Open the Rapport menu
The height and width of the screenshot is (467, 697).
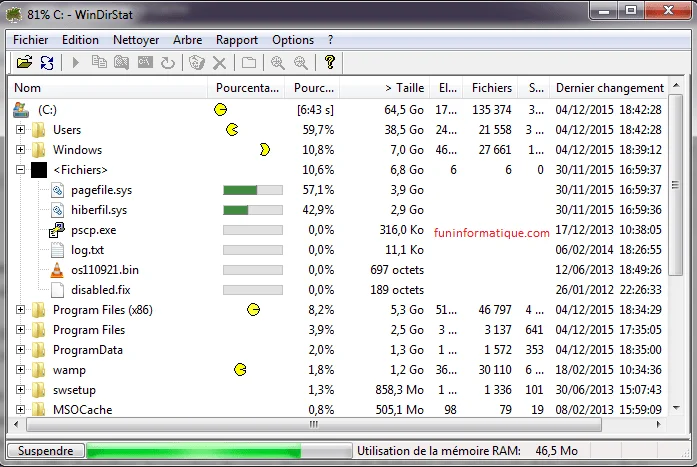[237, 40]
